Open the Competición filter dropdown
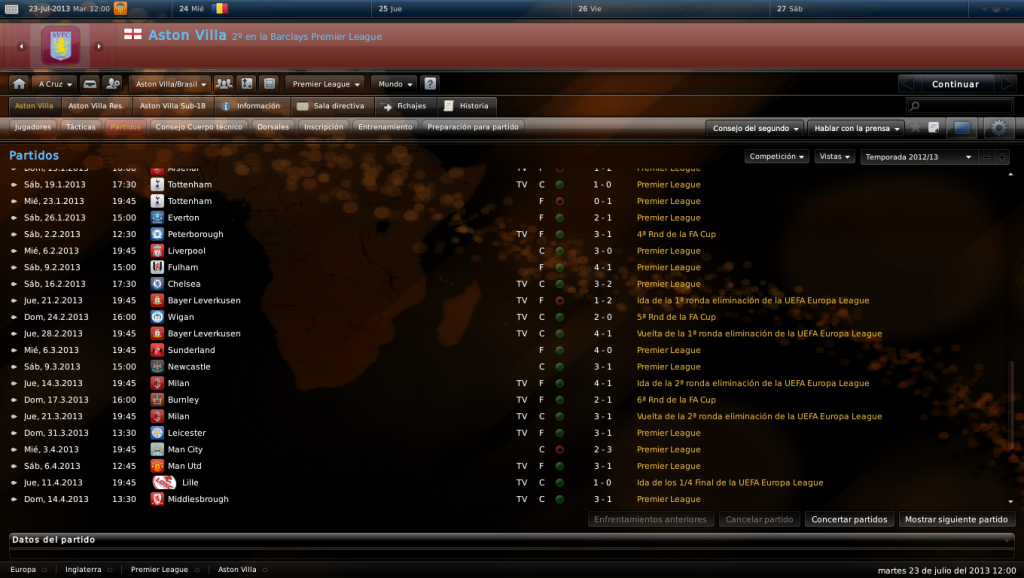 click(776, 157)
